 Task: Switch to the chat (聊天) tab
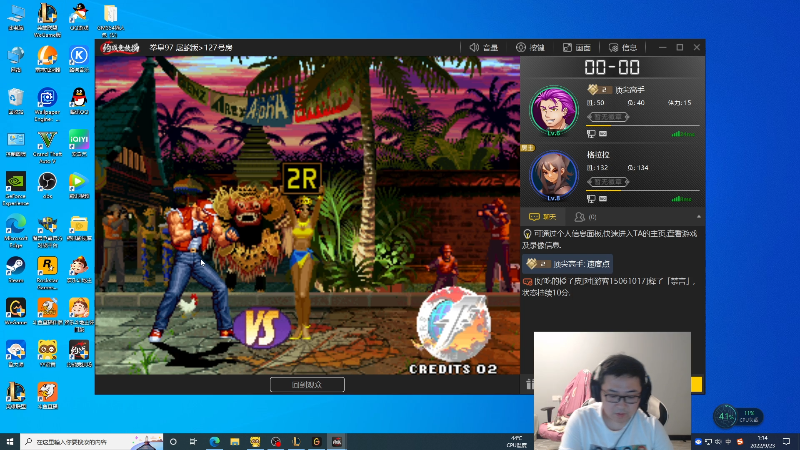(x=543, y=217)
